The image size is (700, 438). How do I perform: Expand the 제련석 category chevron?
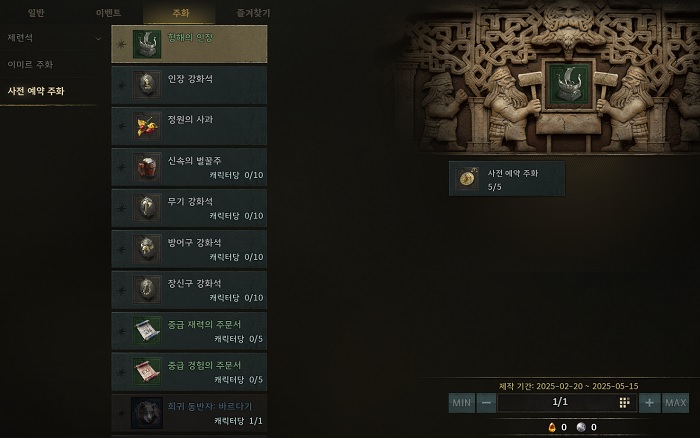[x=98, y=39]
